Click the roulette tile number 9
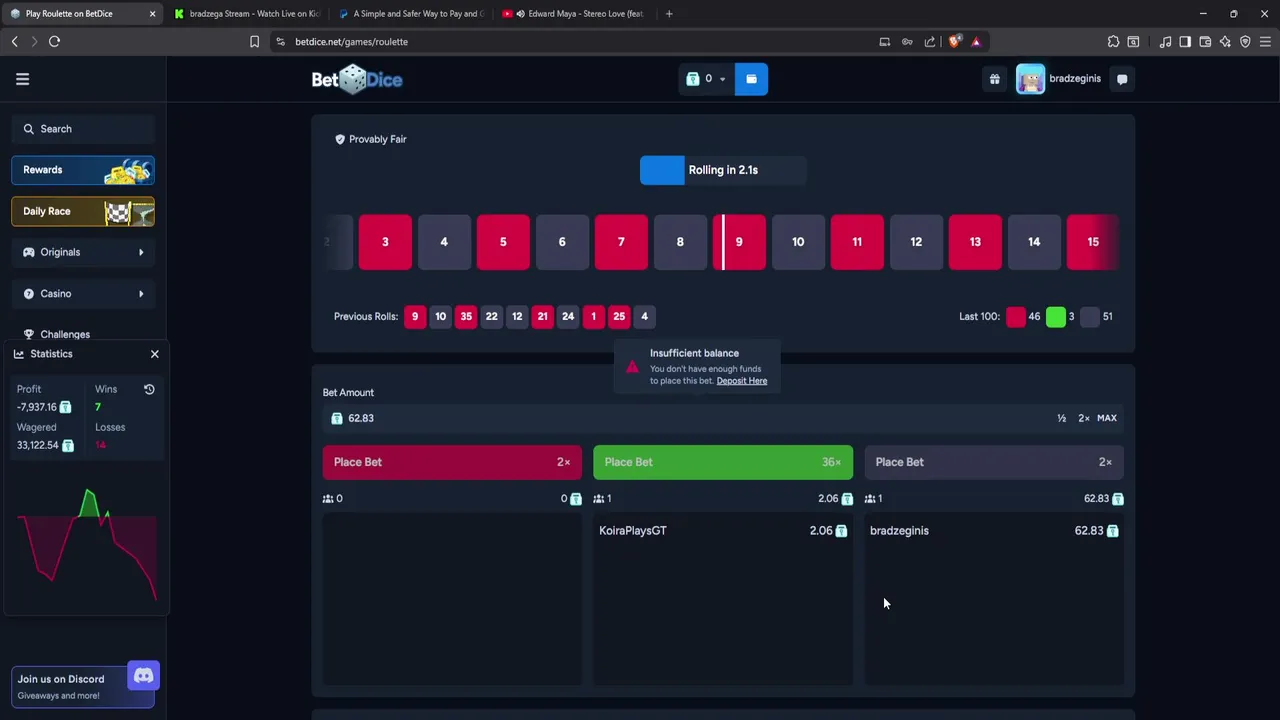The height and width of the screenshot is (720, 1280). click(x=739, y=242)
